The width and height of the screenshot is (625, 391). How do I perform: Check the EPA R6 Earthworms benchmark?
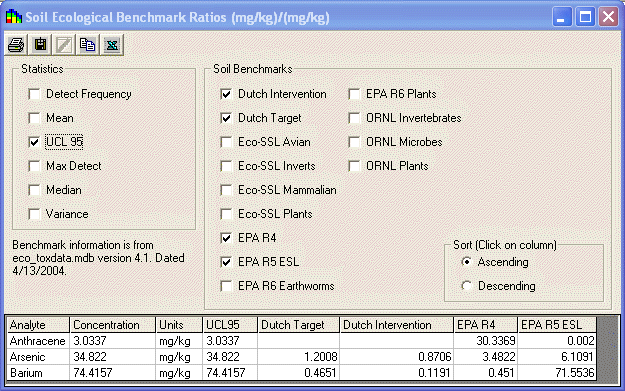pos(226,286)
